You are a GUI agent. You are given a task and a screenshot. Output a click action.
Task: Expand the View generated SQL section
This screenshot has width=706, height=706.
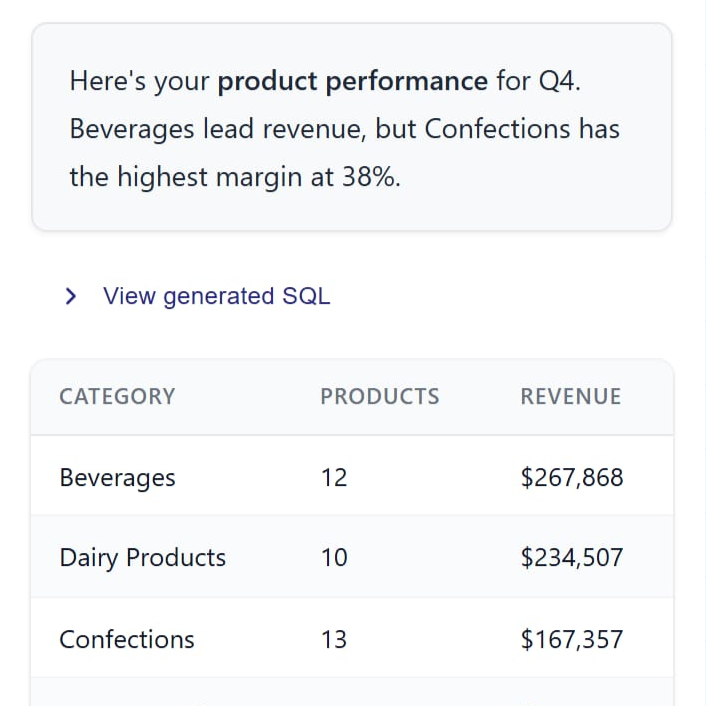(x=216, y=296)
